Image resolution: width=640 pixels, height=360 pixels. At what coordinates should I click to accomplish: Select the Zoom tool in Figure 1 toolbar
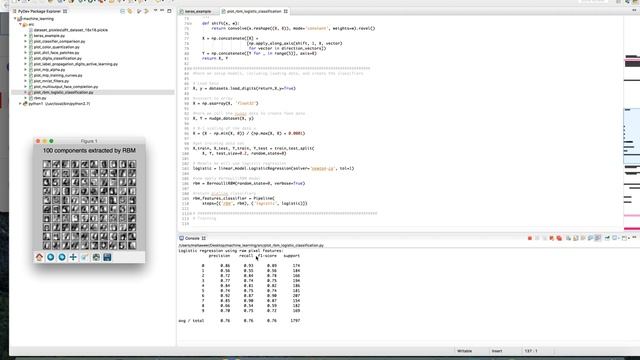point(84,257)
